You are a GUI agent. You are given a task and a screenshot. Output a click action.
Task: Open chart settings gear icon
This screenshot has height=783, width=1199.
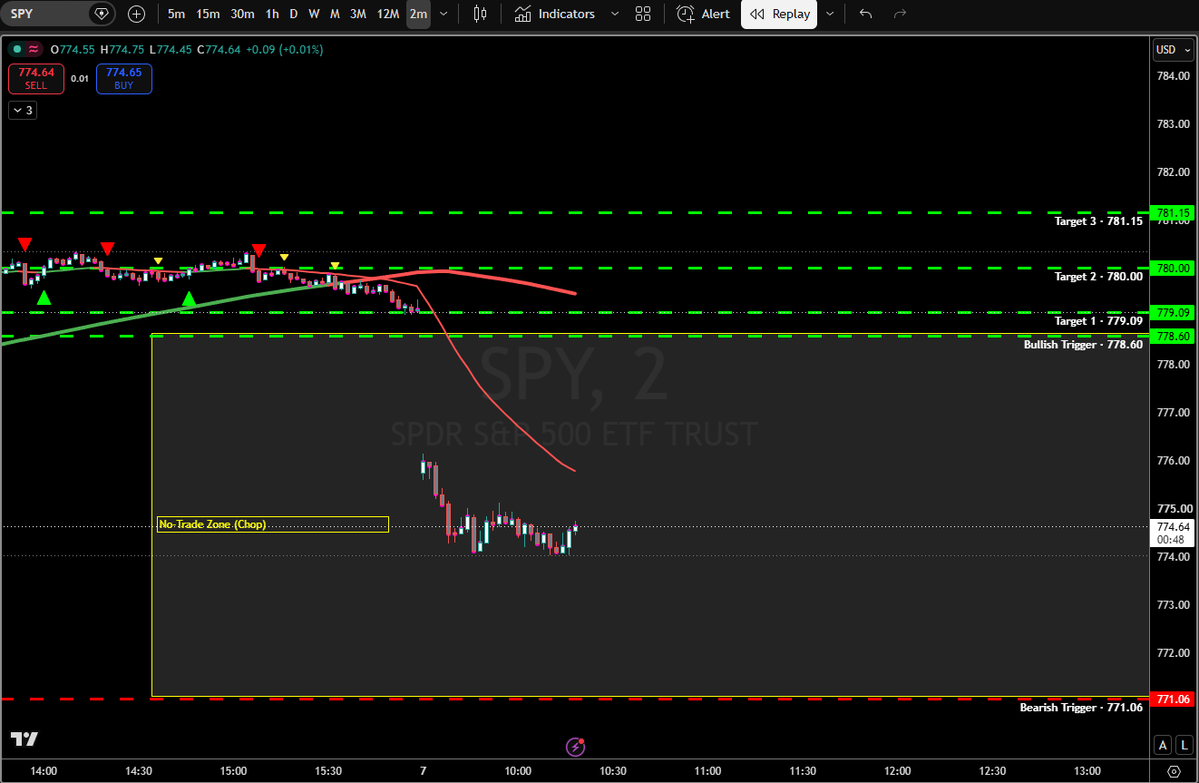click(1174, 771)
